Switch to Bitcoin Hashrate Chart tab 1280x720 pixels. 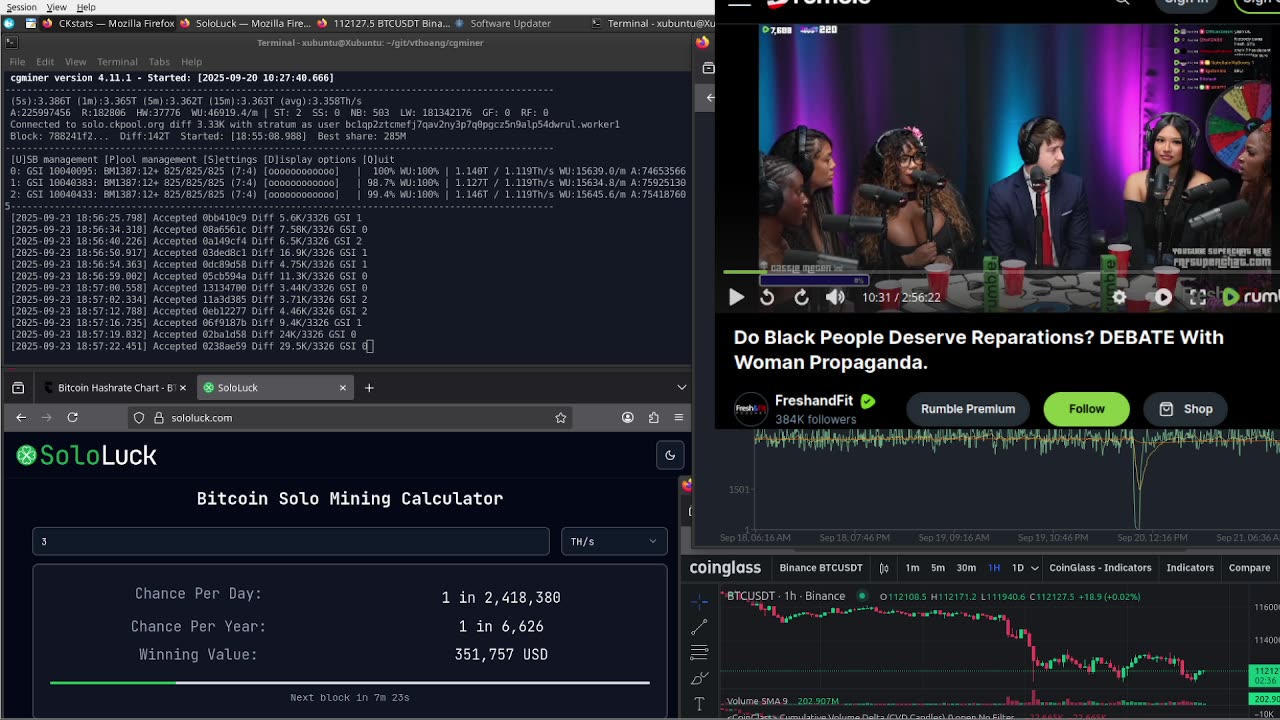click(116, 388)
